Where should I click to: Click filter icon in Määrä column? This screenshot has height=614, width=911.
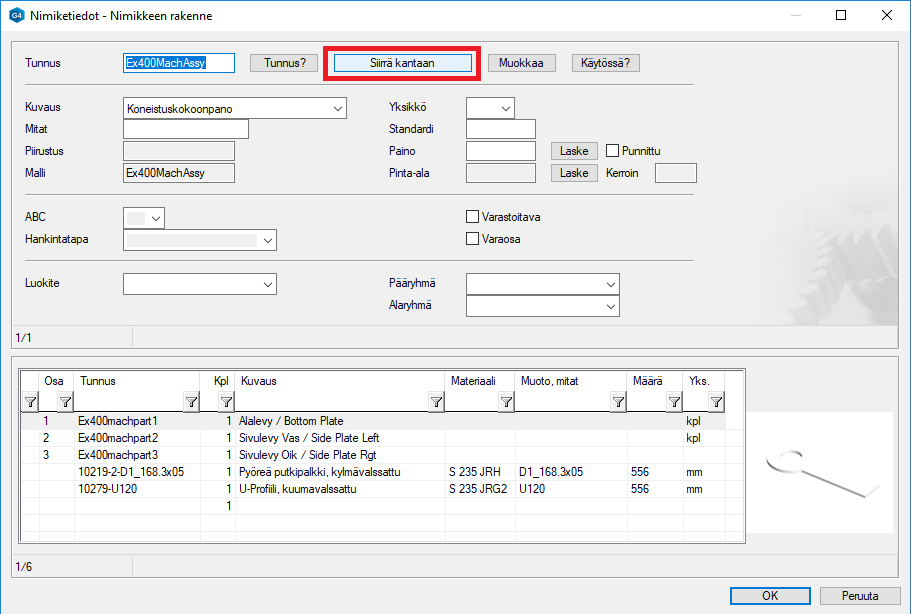coord(674,402)
